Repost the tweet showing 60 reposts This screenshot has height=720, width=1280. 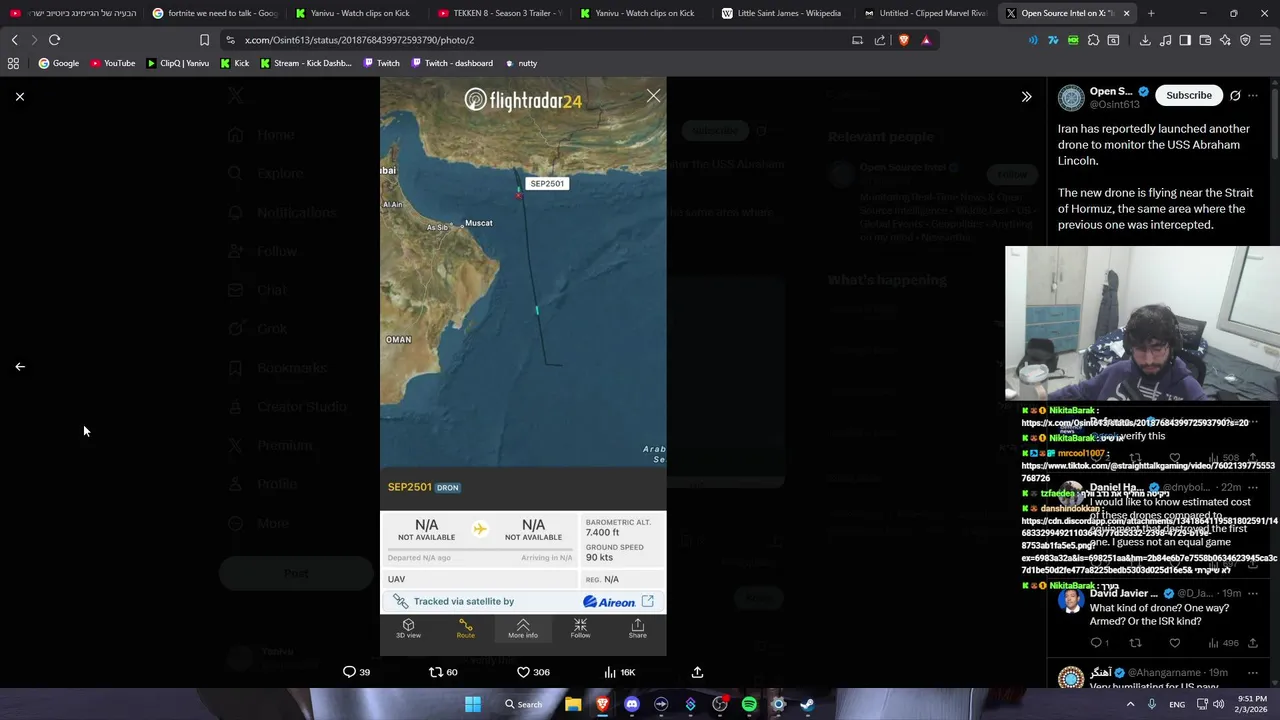pyautogui.click(x=443, y=672)
